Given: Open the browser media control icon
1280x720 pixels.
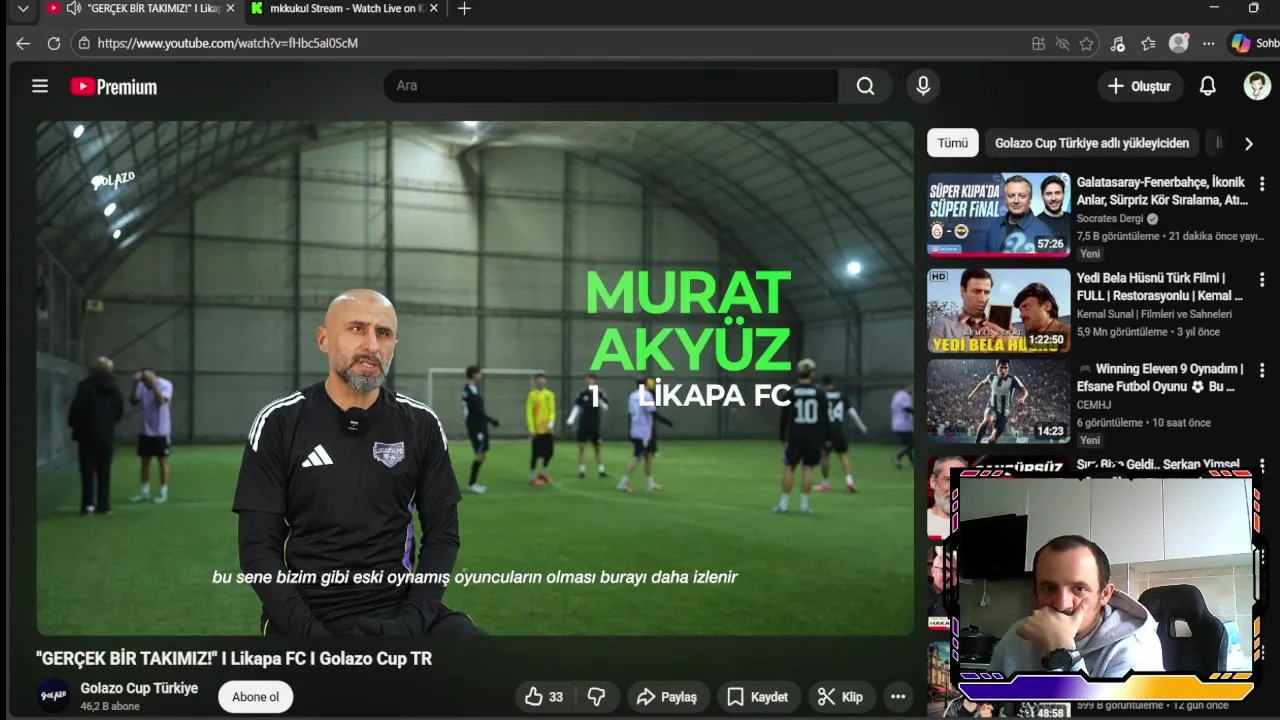Looking at the screenshot, I should (1118, 44).
